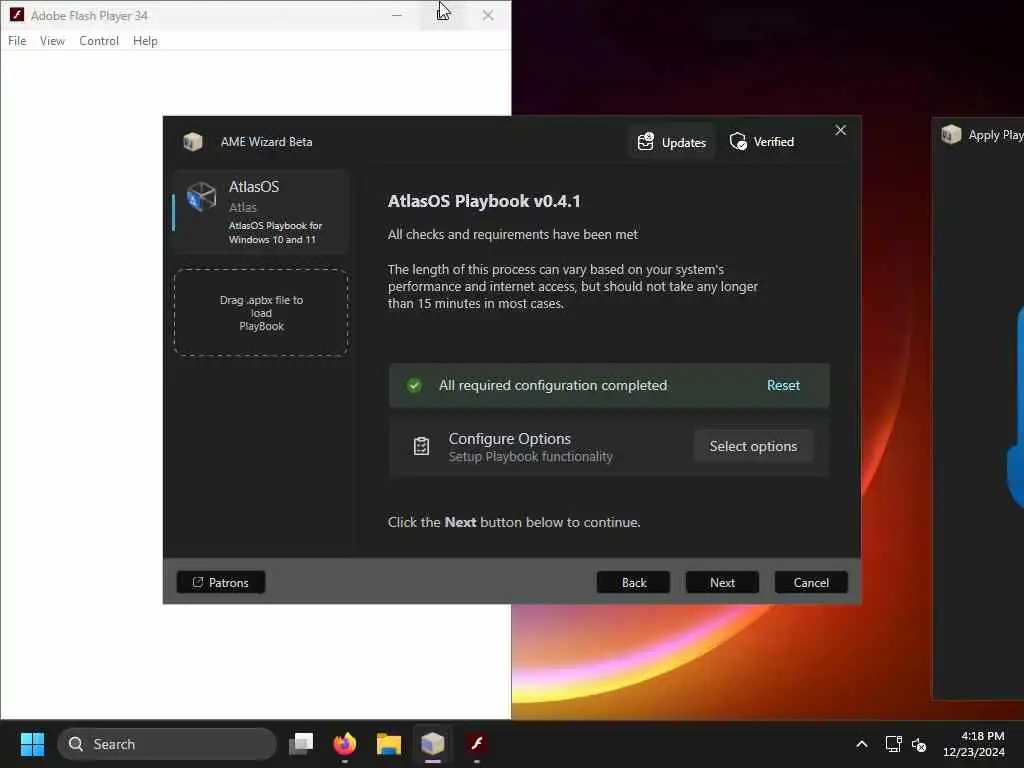Switch to Flash Player taskbar icon
The width and height of the screenshot is (1024, 768).
point(477,744)
